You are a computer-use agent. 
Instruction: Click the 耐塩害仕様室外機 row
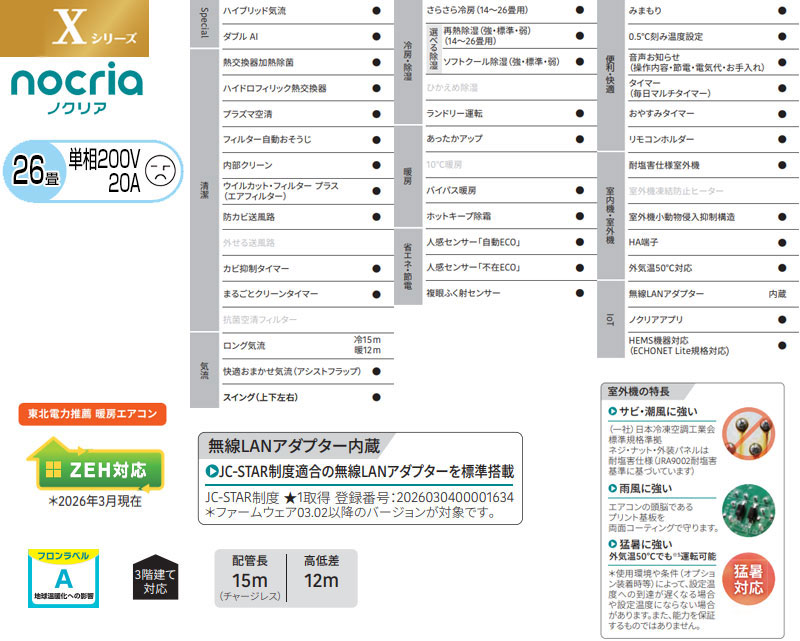point(713,165)
